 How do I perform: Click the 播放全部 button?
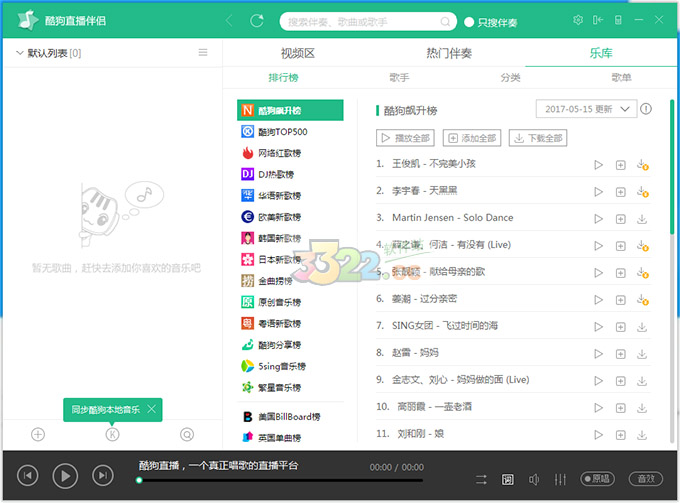click(405, 138)
